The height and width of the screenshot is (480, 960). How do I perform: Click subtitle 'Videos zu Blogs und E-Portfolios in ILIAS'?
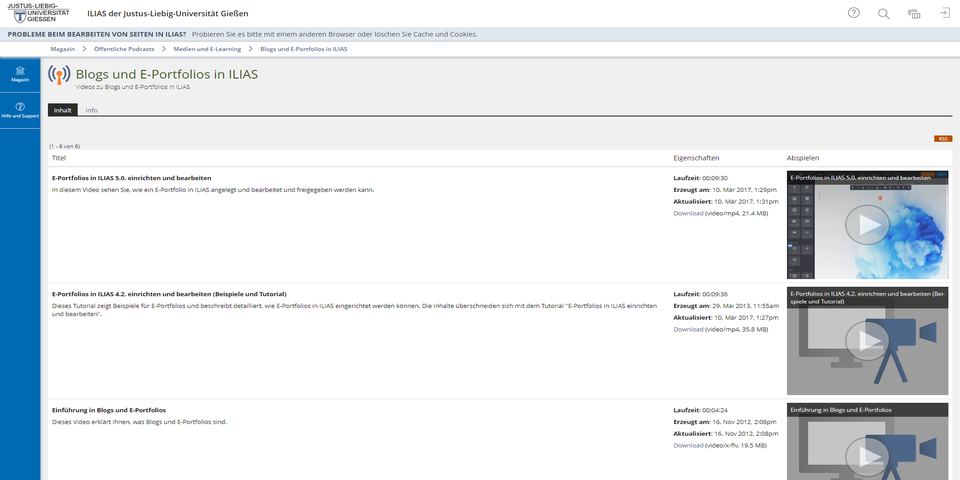click(133, 88)
